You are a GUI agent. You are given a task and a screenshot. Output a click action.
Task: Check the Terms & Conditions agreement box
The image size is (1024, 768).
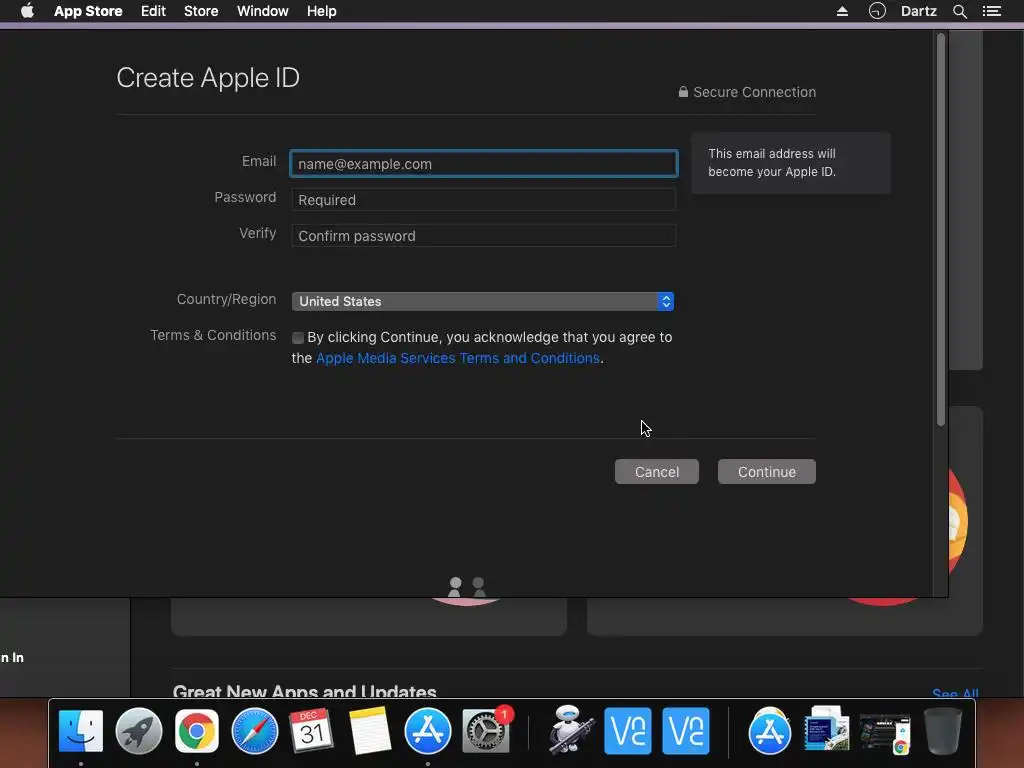coord(298,338)
